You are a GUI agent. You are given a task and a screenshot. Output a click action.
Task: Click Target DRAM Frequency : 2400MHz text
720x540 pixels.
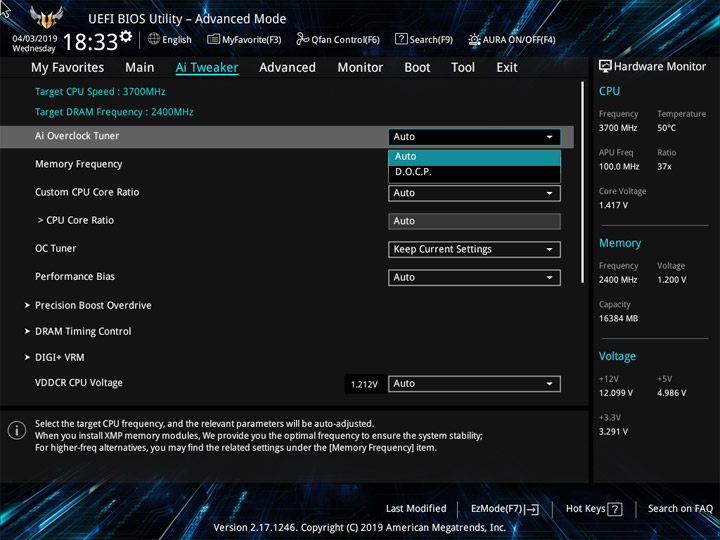click(x=114, y=112)
